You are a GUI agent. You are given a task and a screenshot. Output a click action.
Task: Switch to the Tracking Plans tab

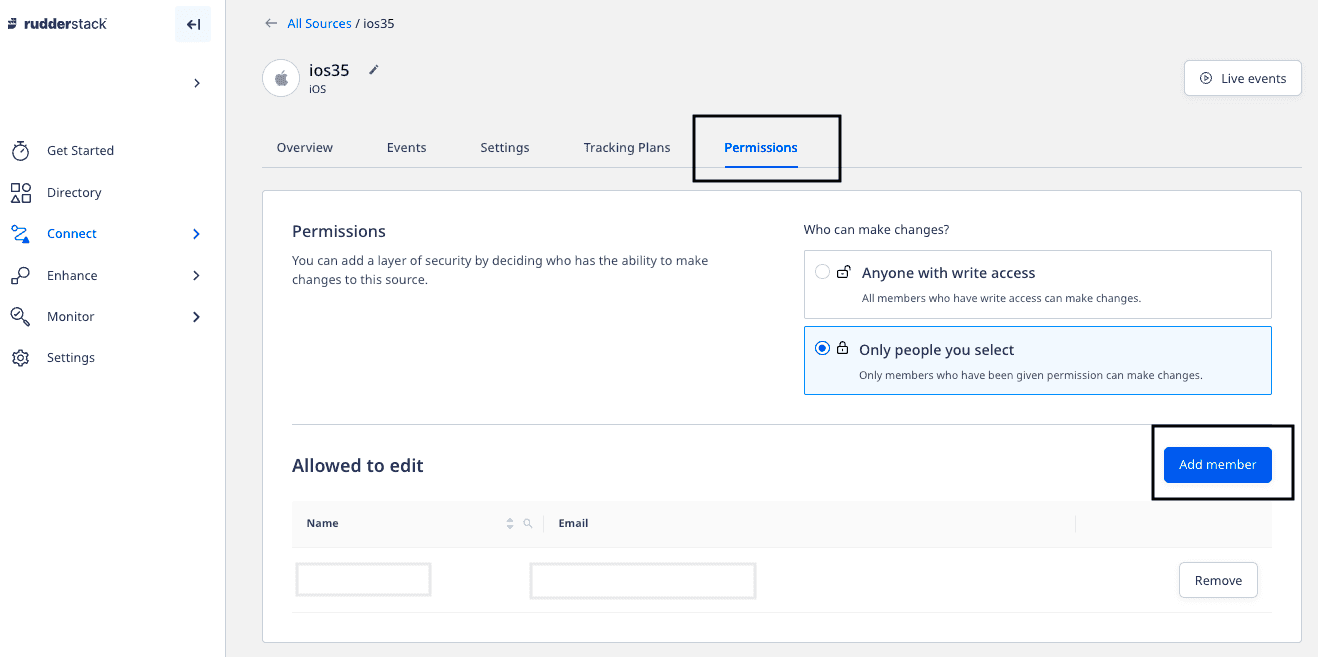tap(627, 148)
